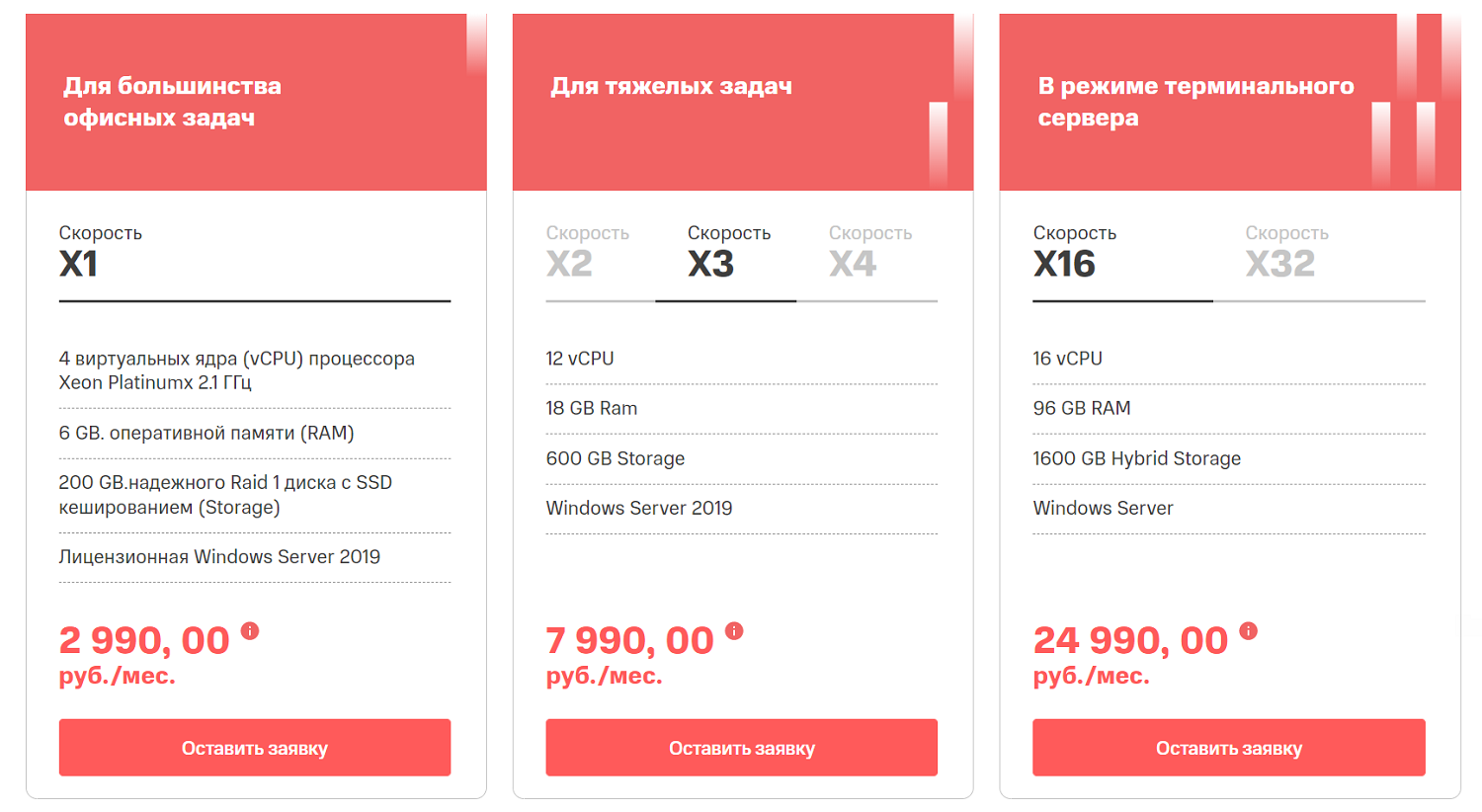This screenshot has height=812, width=1482.
Task: Click the "600 GB Storage" spec line
Action: [616, 458]
